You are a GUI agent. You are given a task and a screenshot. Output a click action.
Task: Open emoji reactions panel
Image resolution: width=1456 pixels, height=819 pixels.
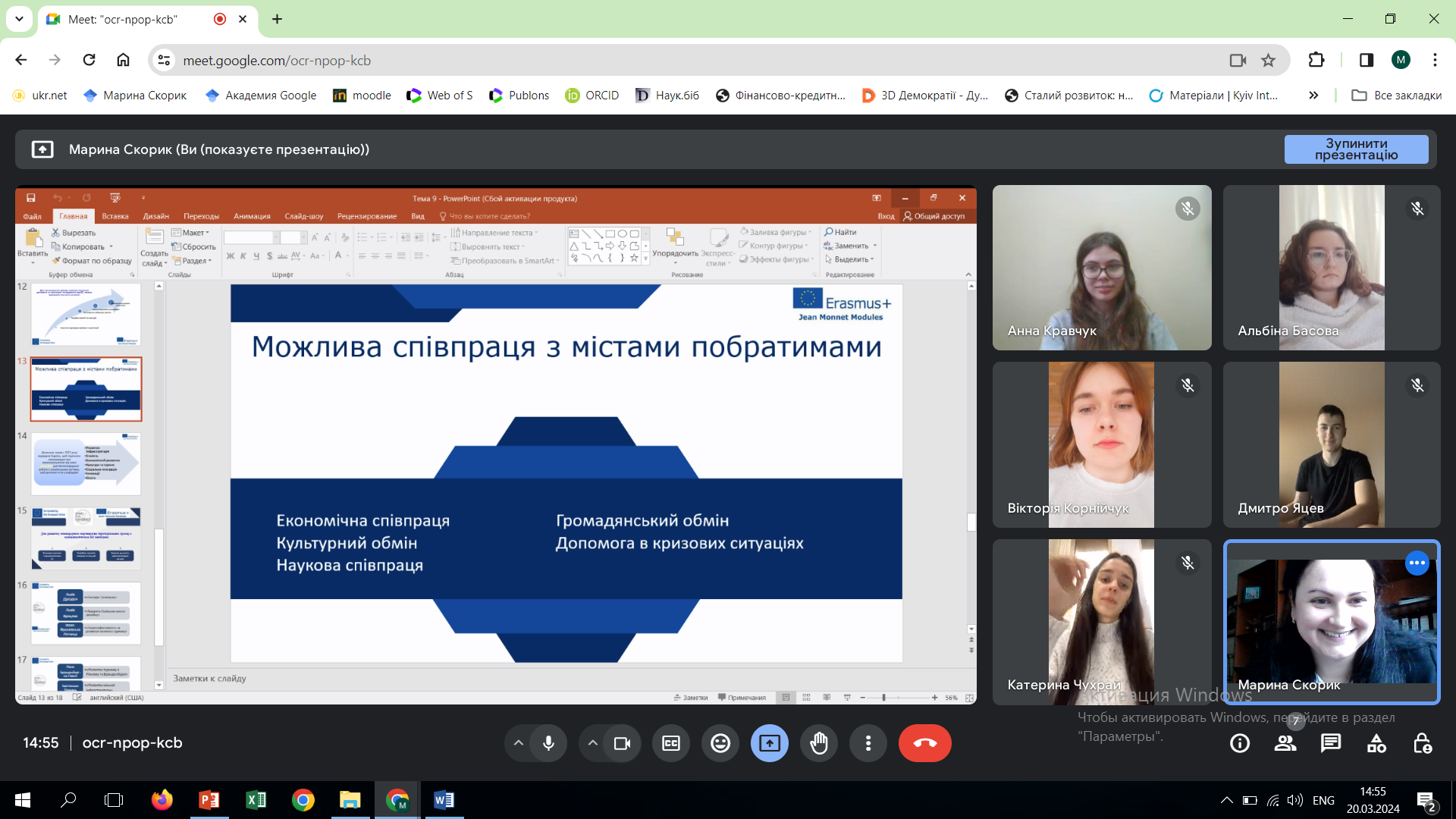point(720,743)
